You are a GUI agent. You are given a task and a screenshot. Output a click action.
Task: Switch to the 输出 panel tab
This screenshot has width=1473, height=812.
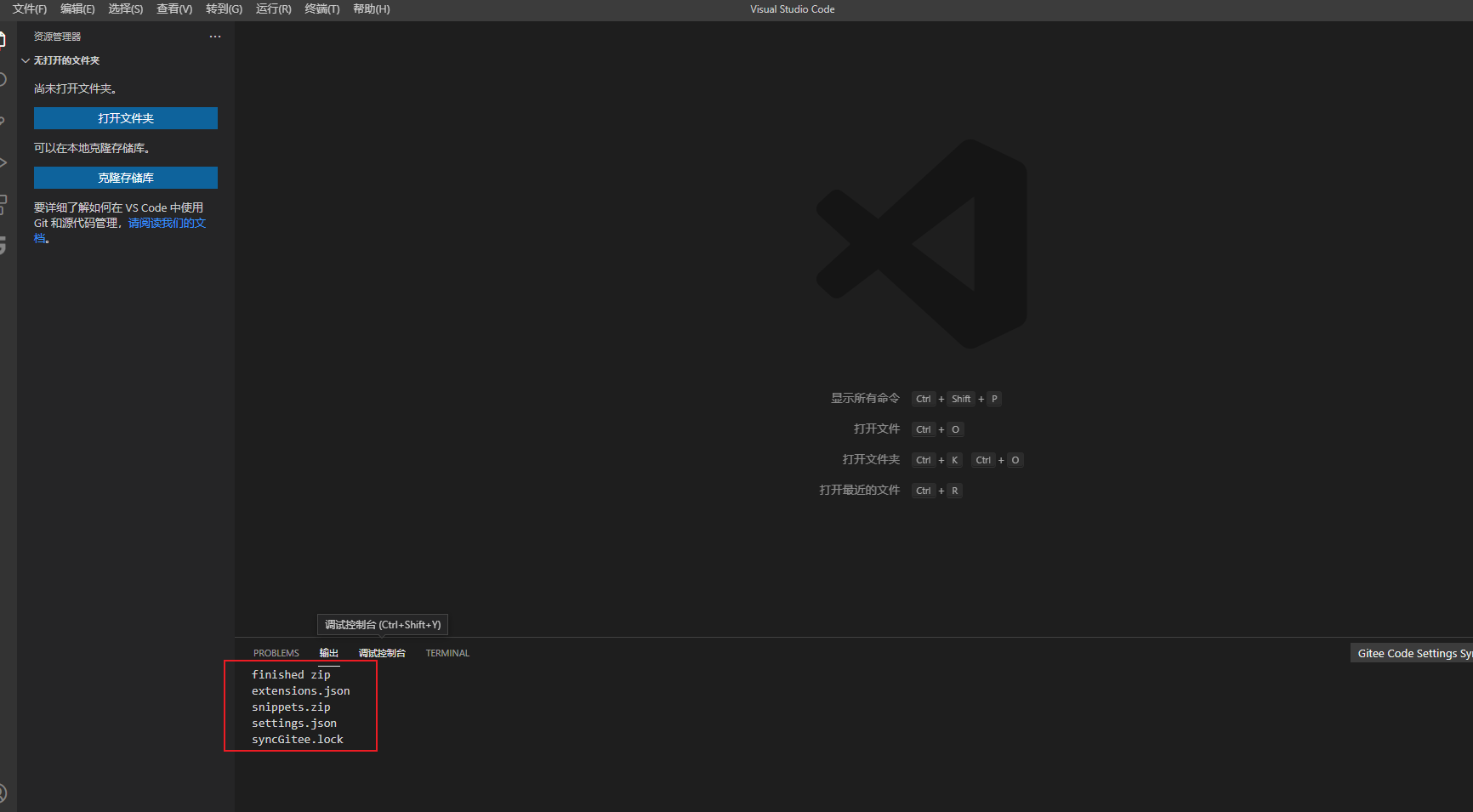(329, 653)
